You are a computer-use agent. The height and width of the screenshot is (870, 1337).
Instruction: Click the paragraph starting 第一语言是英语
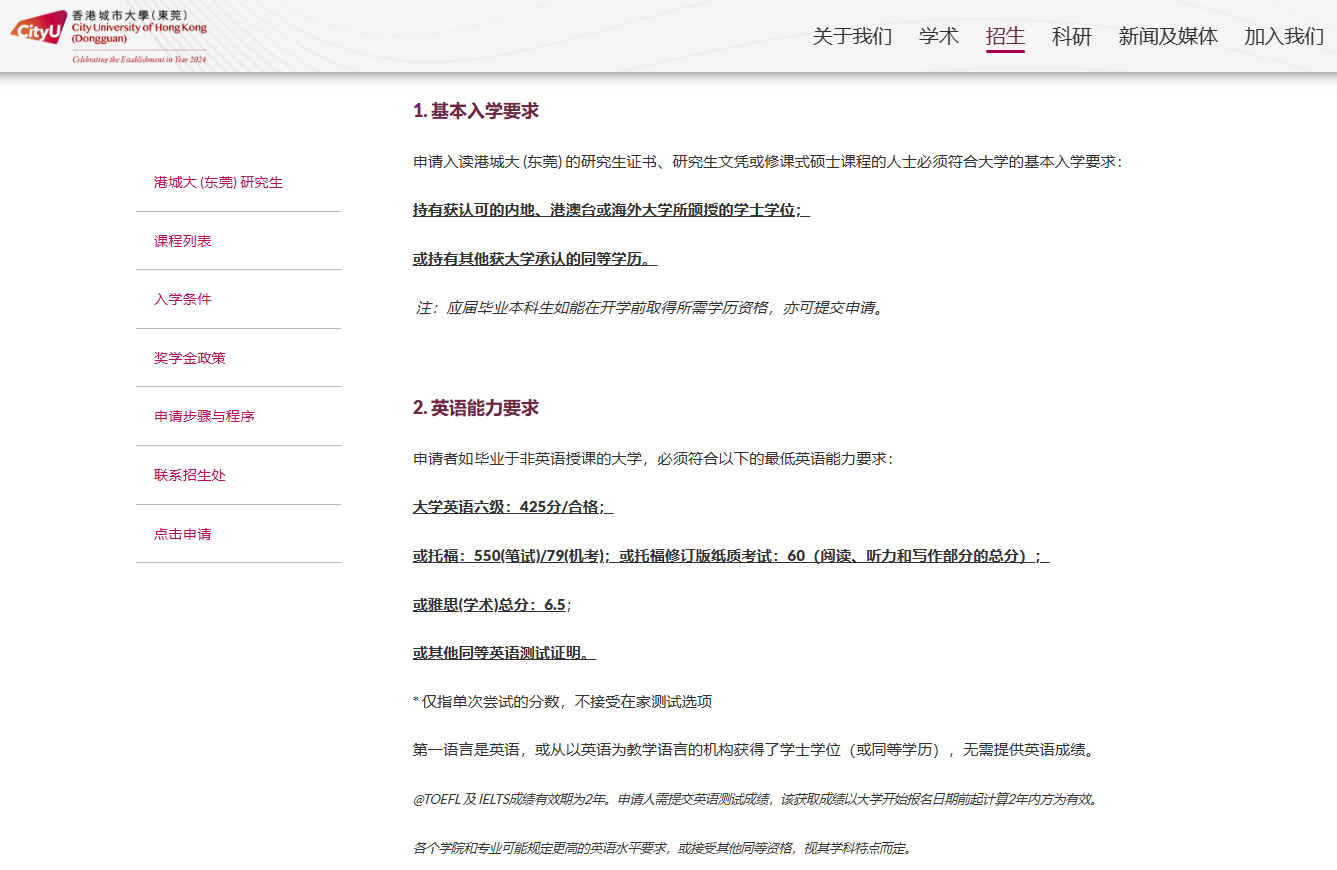(754, 749)
